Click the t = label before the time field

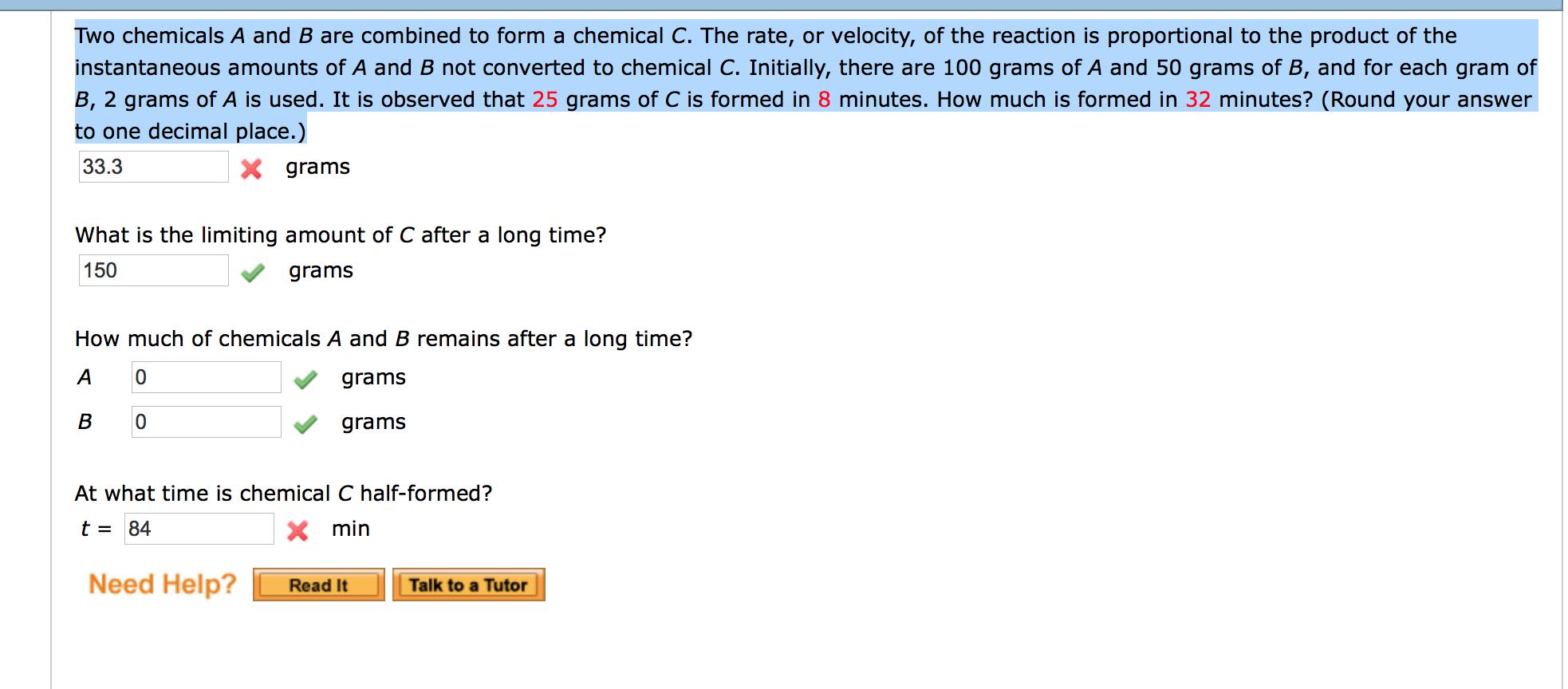tap(94, 528)
